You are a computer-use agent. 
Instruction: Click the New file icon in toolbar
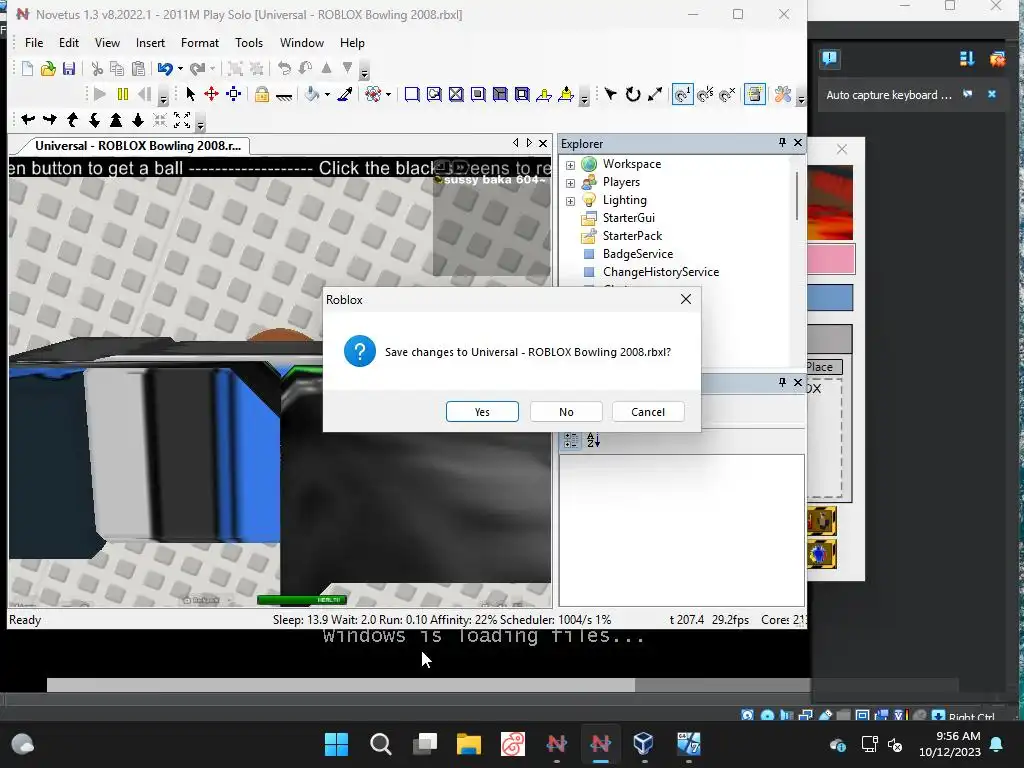(27, 69)
